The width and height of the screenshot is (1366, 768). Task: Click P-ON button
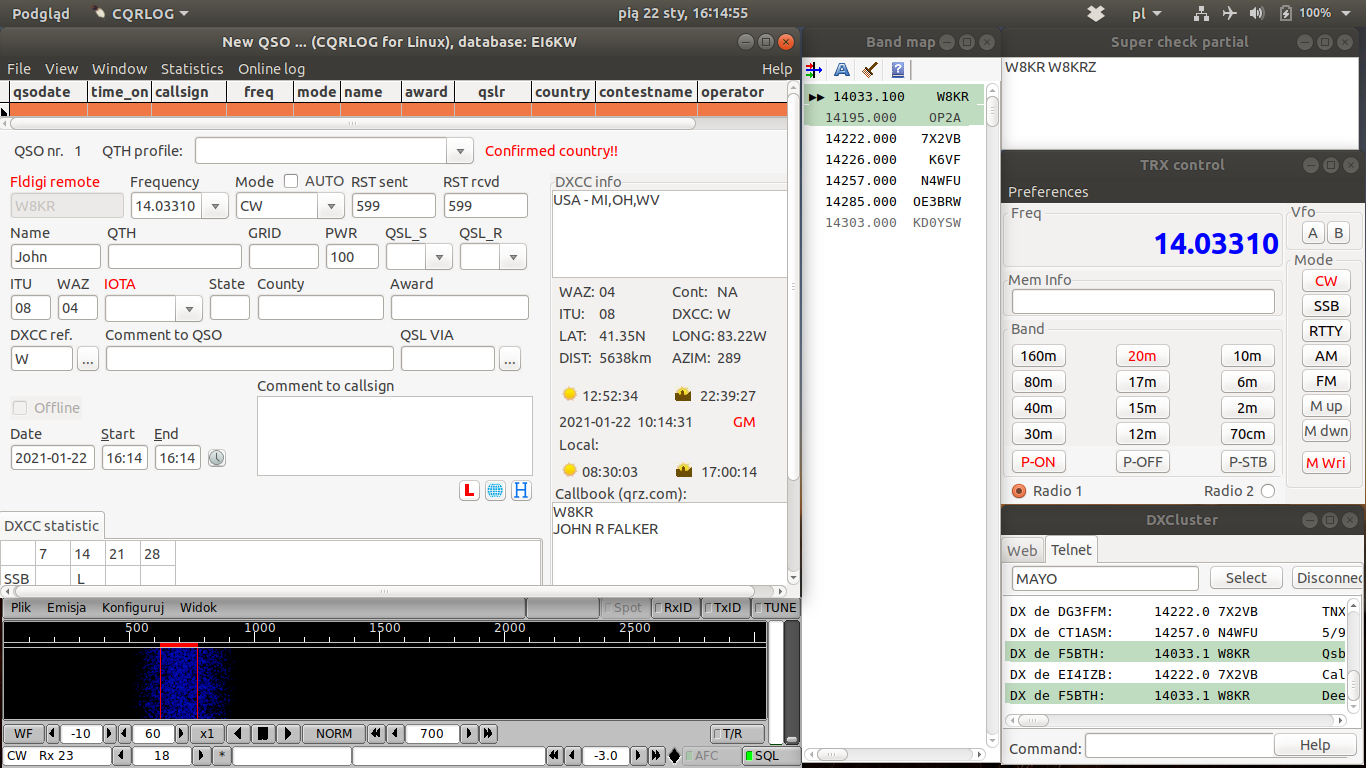click(x=1038, y=462)
